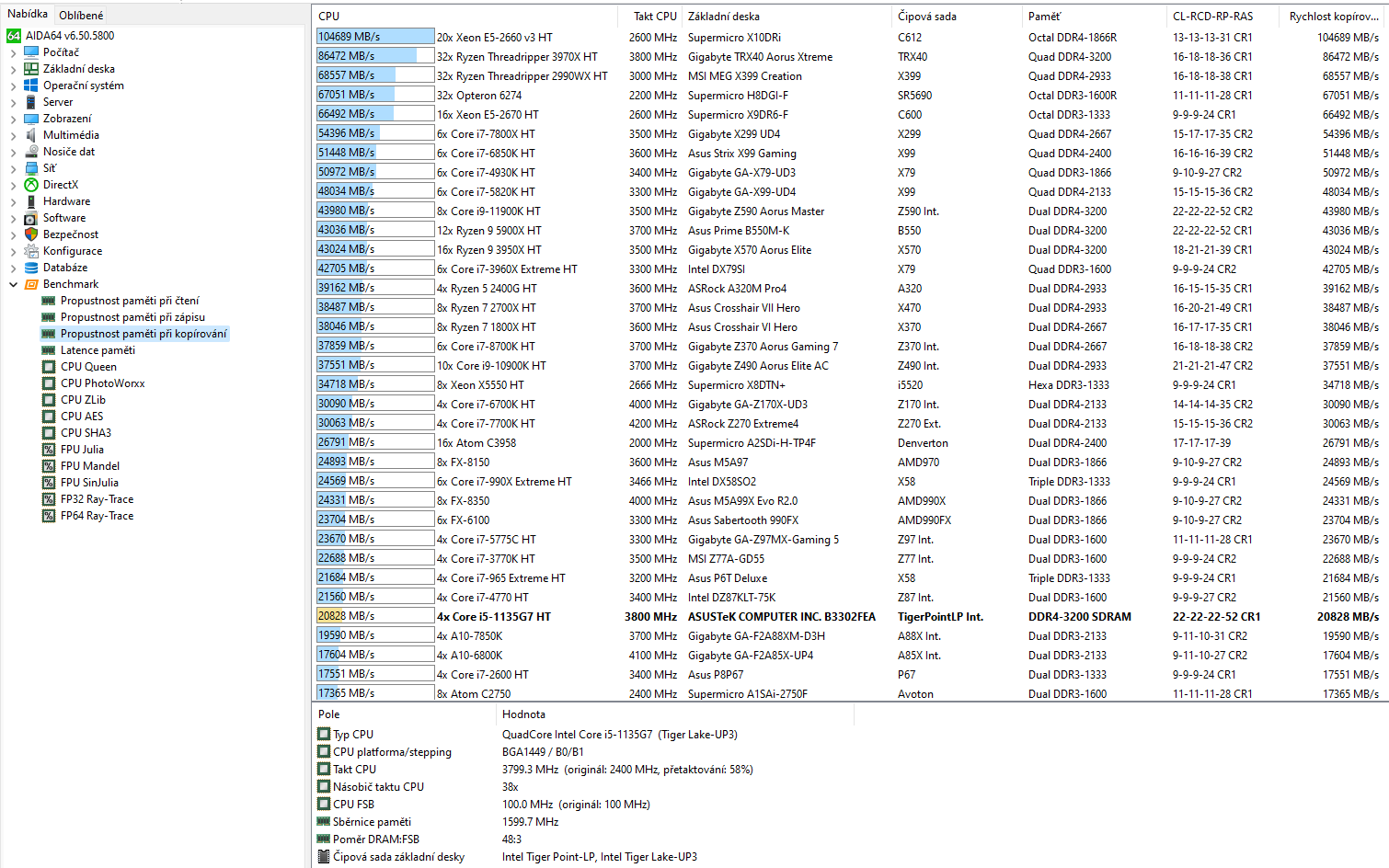Sort by the CL-RCD-RP-RAS column header

pos(1223,17)
